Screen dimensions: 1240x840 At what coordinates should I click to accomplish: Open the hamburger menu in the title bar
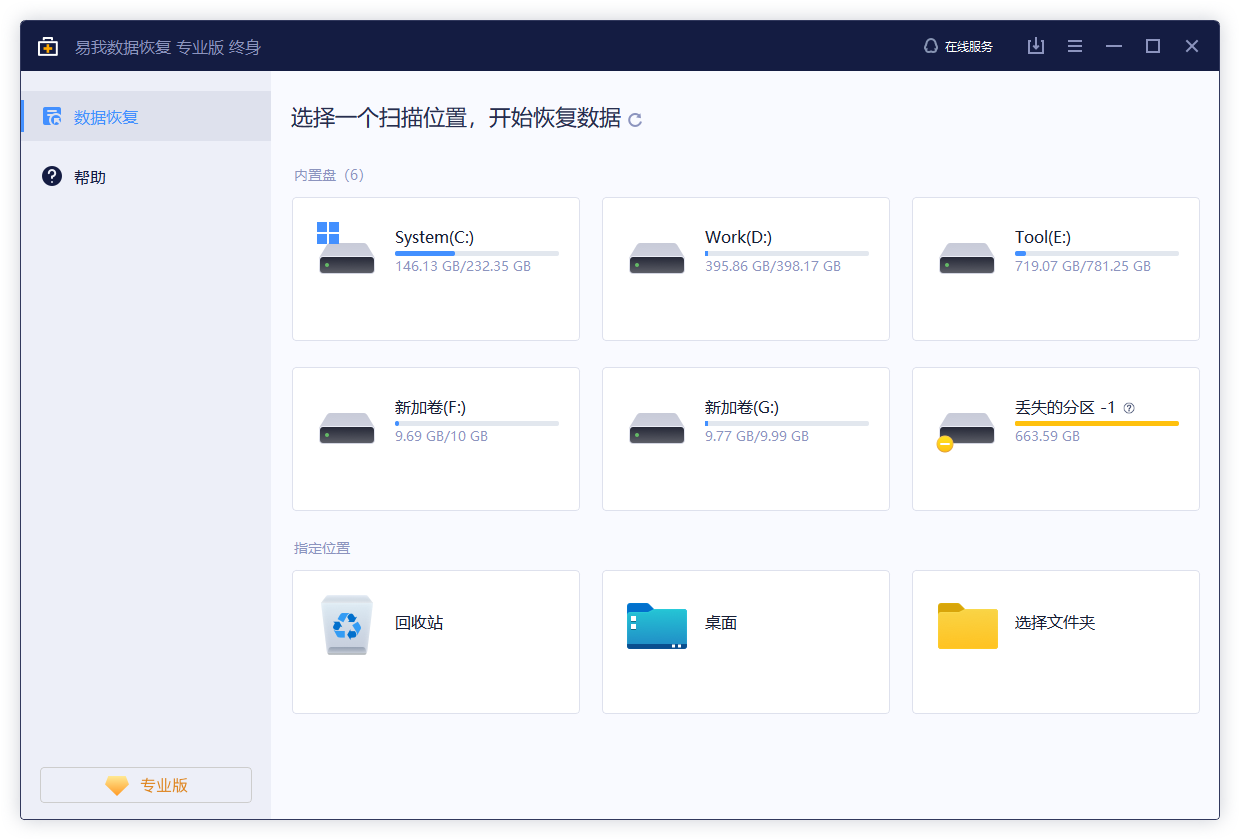tap(1075, 46)
